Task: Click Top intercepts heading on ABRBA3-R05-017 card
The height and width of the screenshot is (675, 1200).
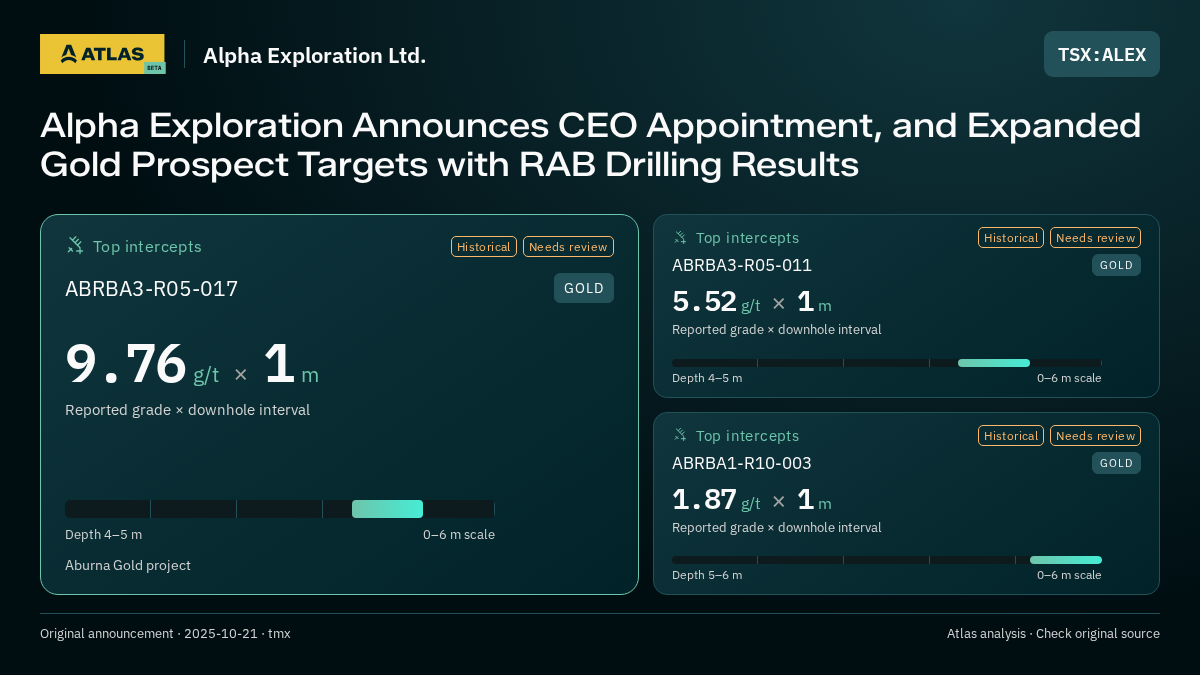Action: tap(147, 246)
